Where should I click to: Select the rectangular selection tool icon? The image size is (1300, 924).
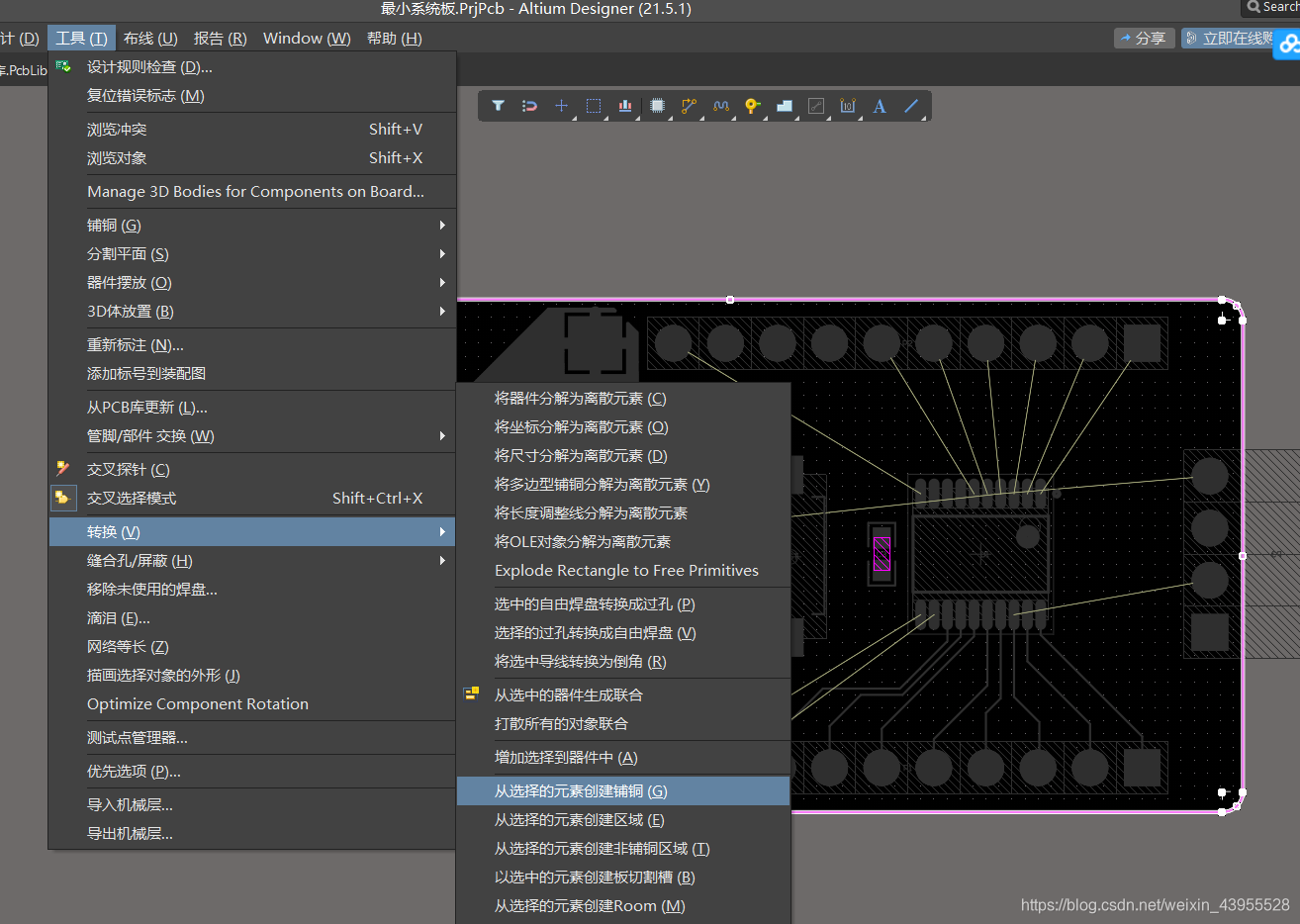click(594, 106)
